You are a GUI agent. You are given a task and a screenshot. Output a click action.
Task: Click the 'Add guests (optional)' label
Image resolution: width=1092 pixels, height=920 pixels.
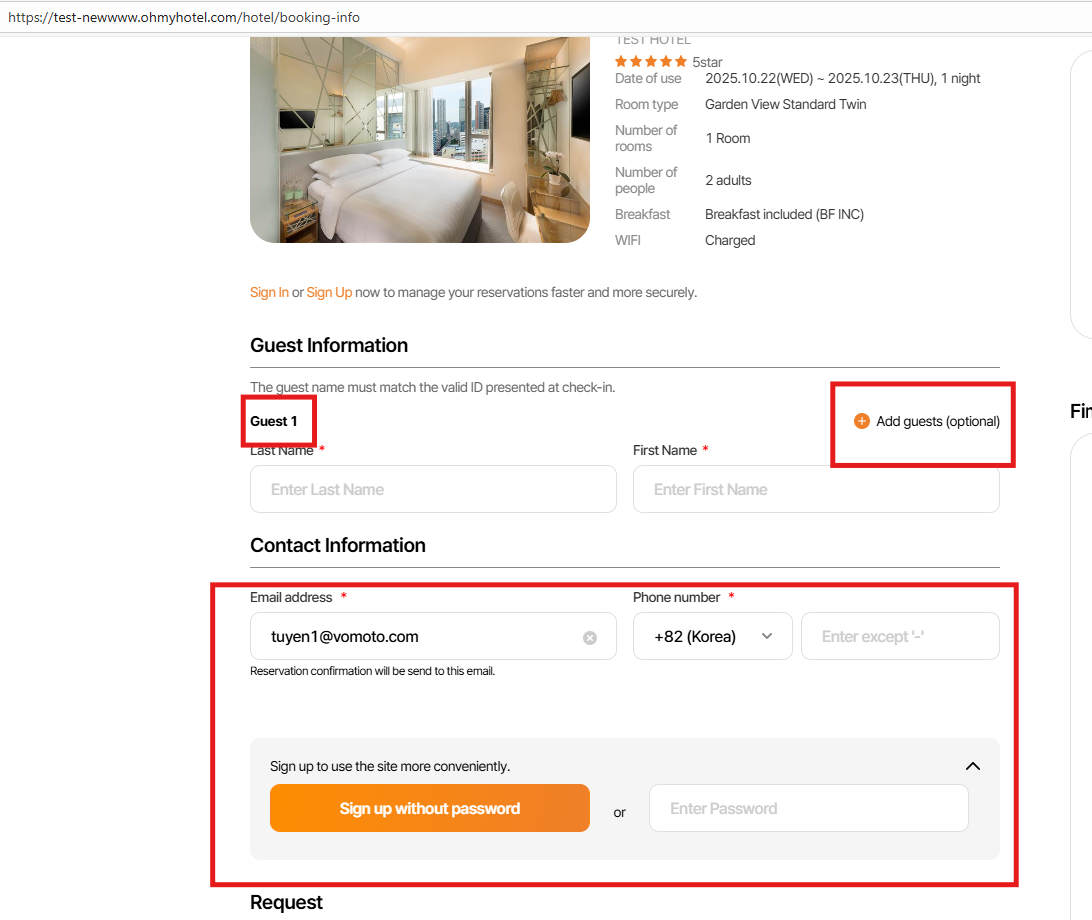(937, 421)
